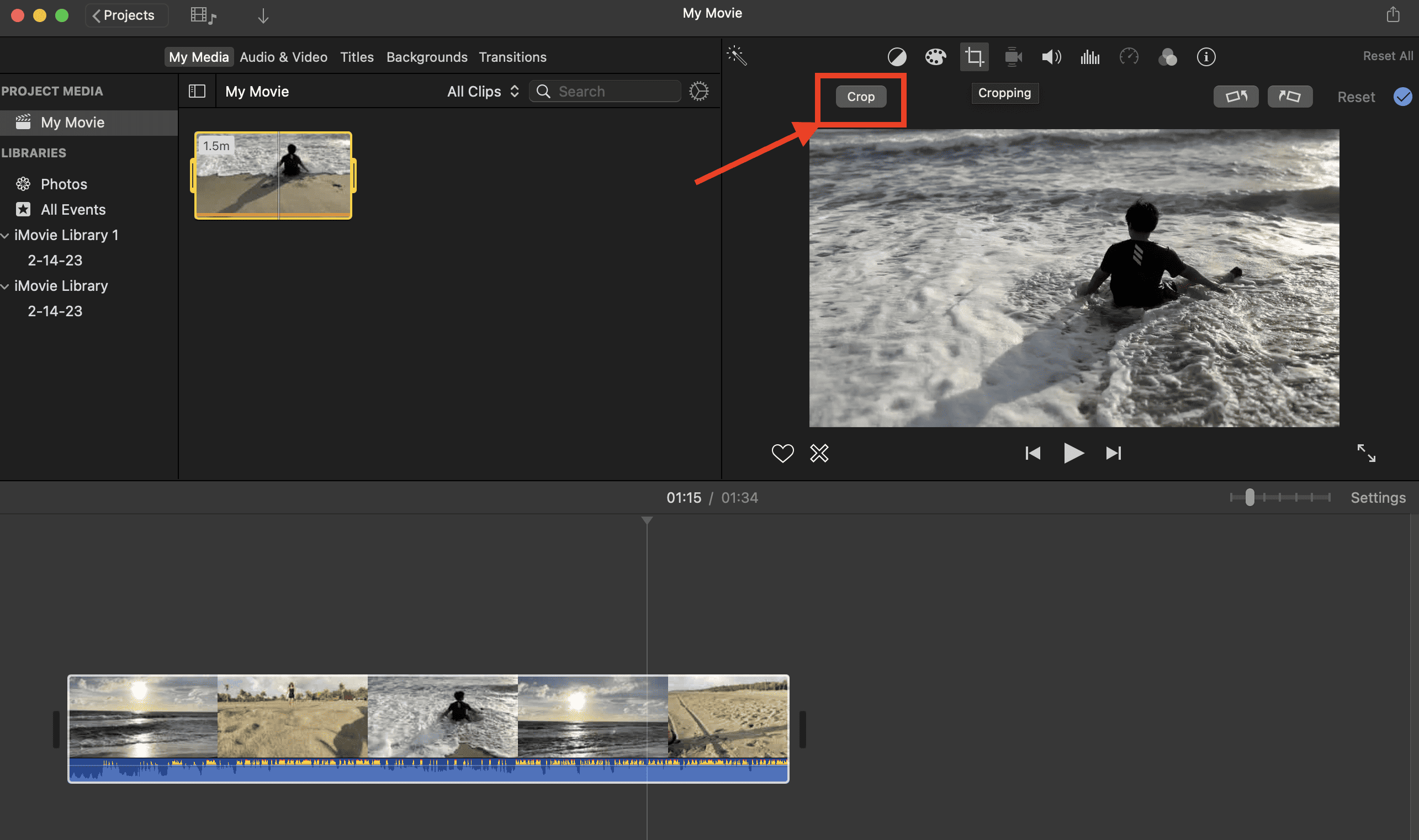Click the share export icon
1419x840 pixels.
1393,14
